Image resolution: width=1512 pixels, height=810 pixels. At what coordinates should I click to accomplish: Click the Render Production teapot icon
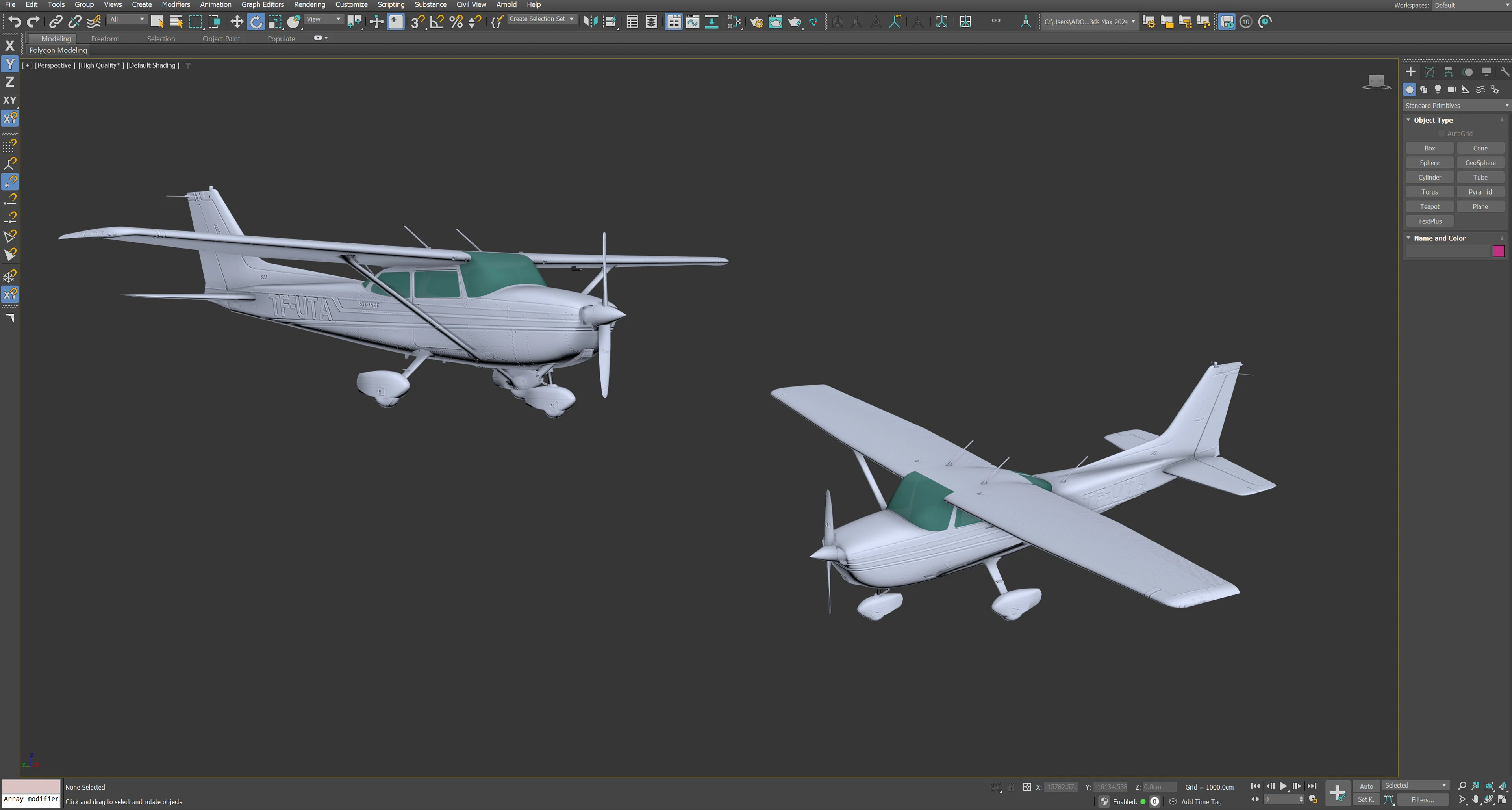click(x=795, y=22)
